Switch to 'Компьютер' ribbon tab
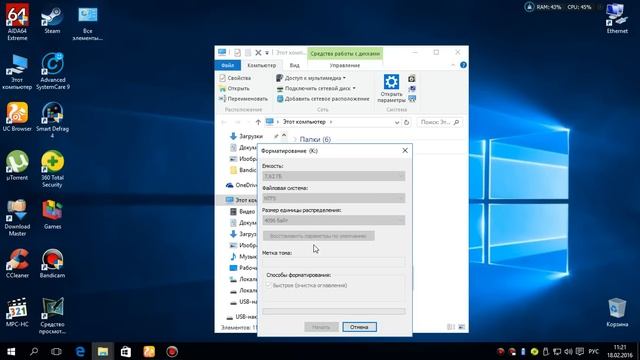The image size is (640, 360). [x=262, y=65]
